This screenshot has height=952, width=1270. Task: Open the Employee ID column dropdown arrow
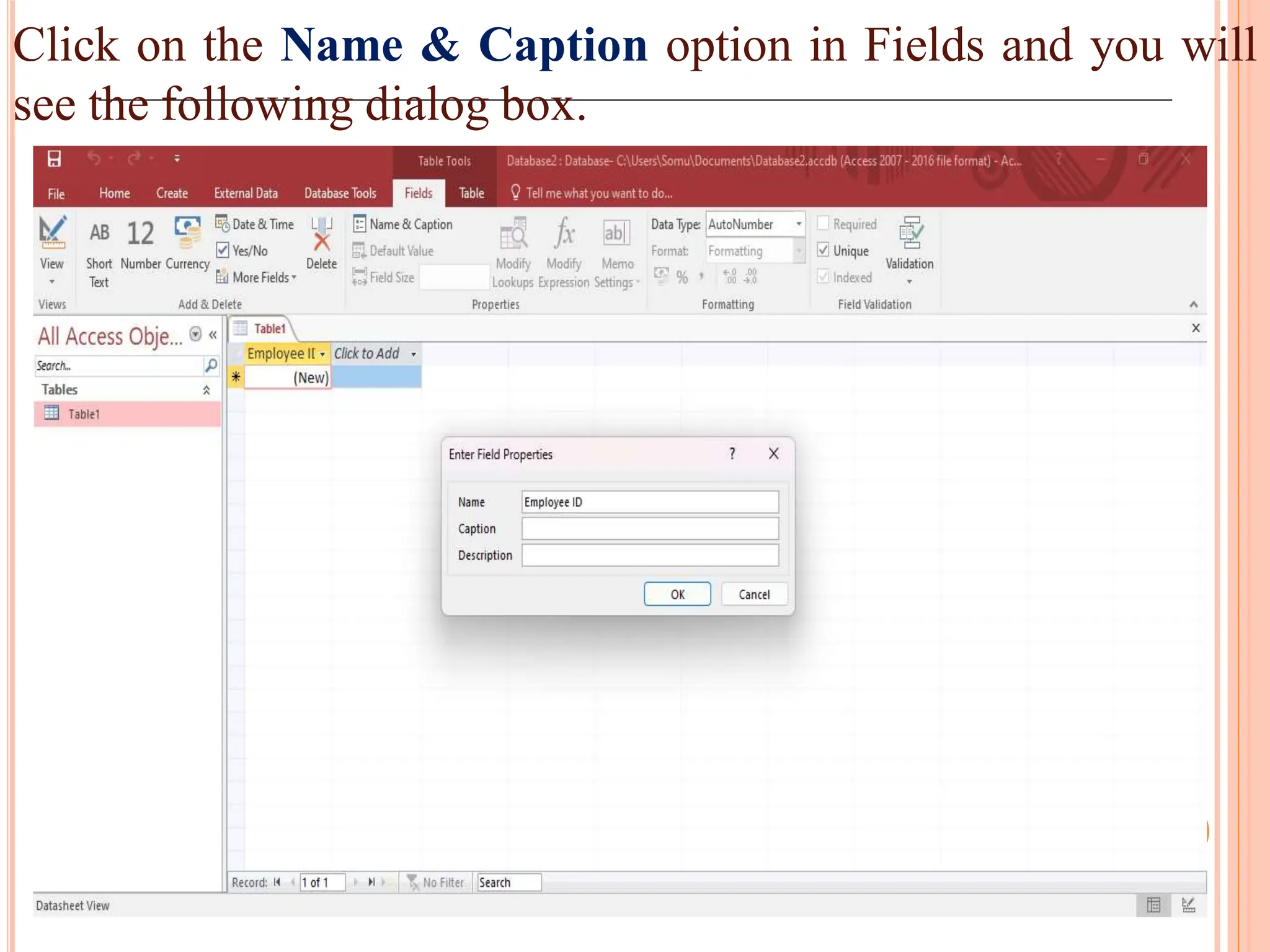(x=322, y=354)
